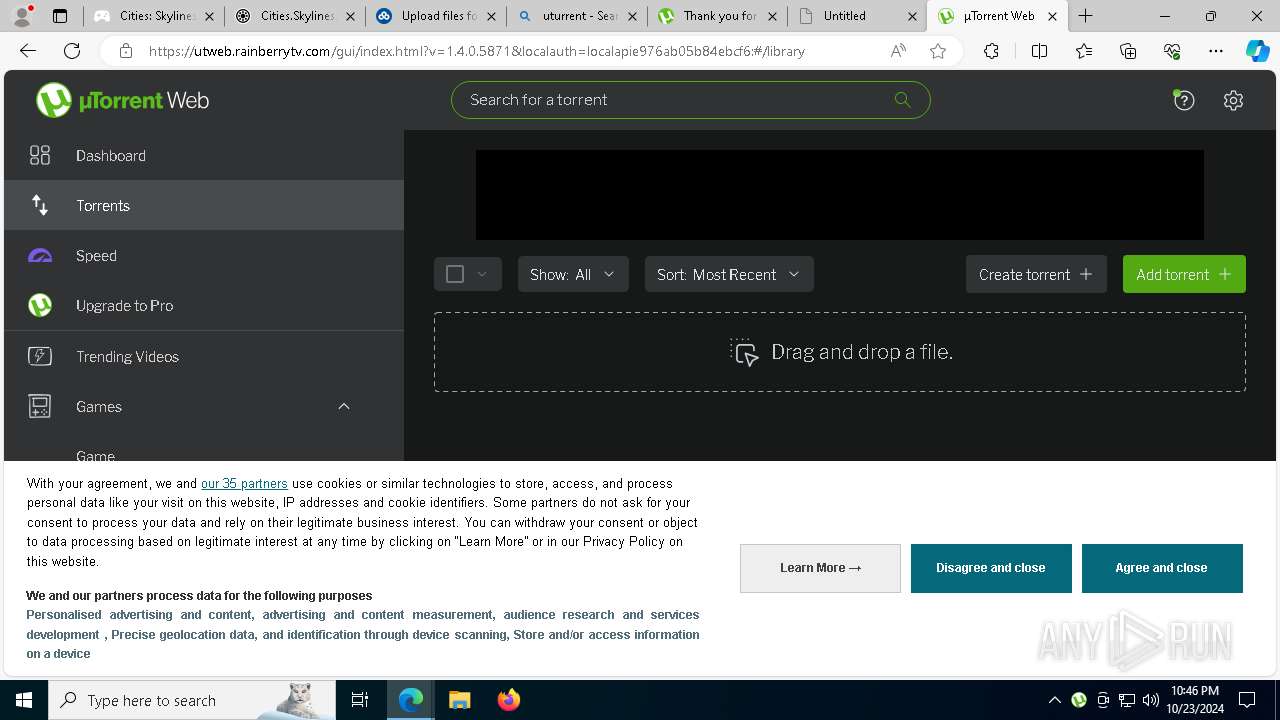
Task: Open Speed page in sidebar
Action: tap(204, 256)
